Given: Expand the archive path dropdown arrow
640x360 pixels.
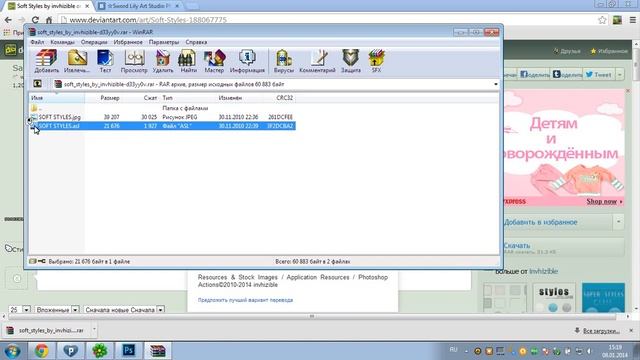Looking at the screenshot, I should pyautogui.click(x=496, y=84).
